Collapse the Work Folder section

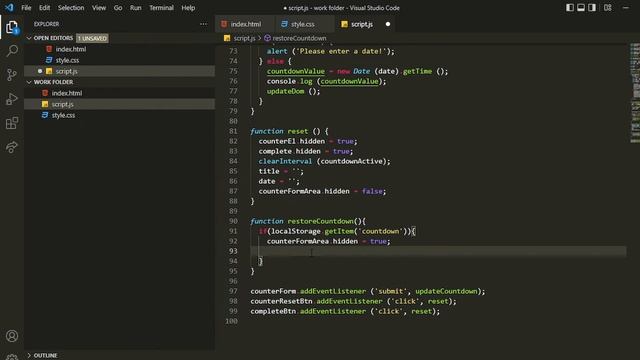coord(29,82)
